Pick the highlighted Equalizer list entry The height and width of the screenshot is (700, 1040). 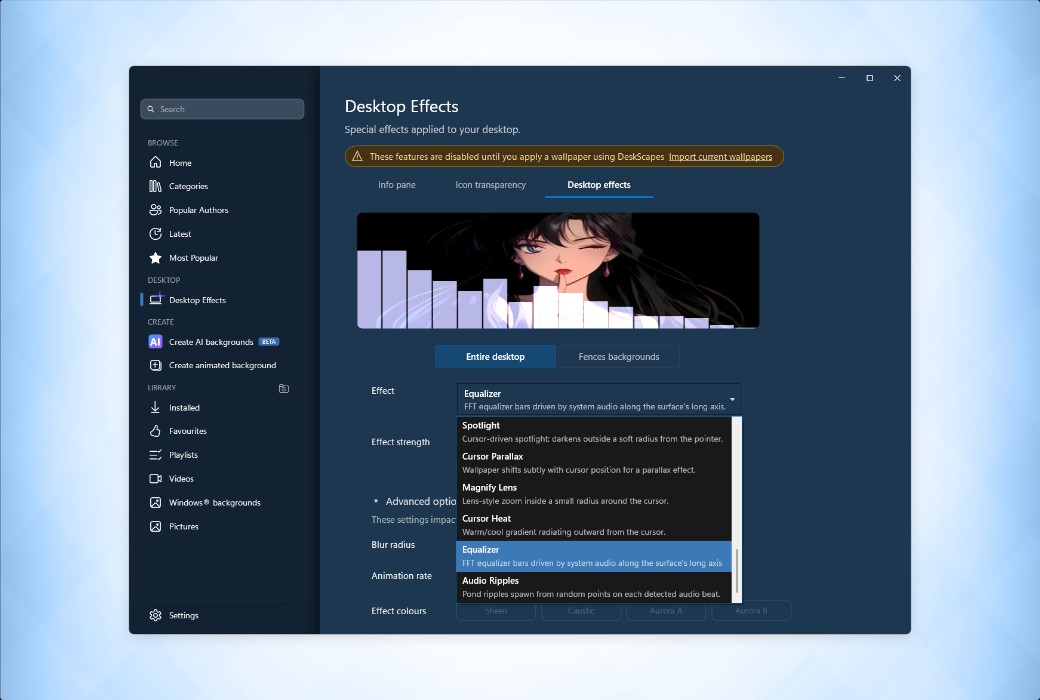[594, 556]
